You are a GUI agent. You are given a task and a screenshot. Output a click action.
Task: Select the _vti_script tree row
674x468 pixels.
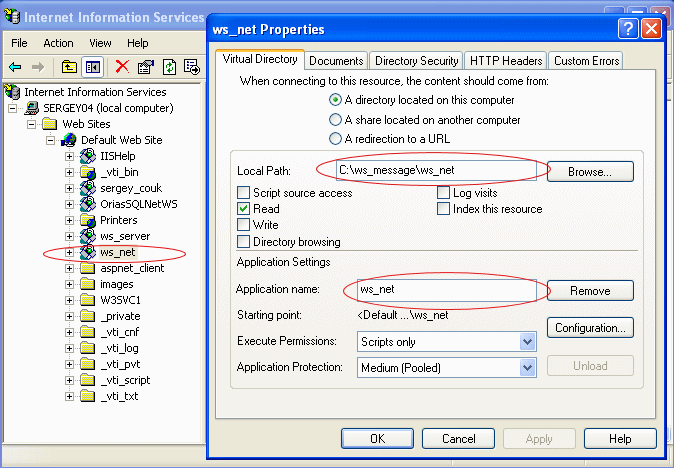125,380
